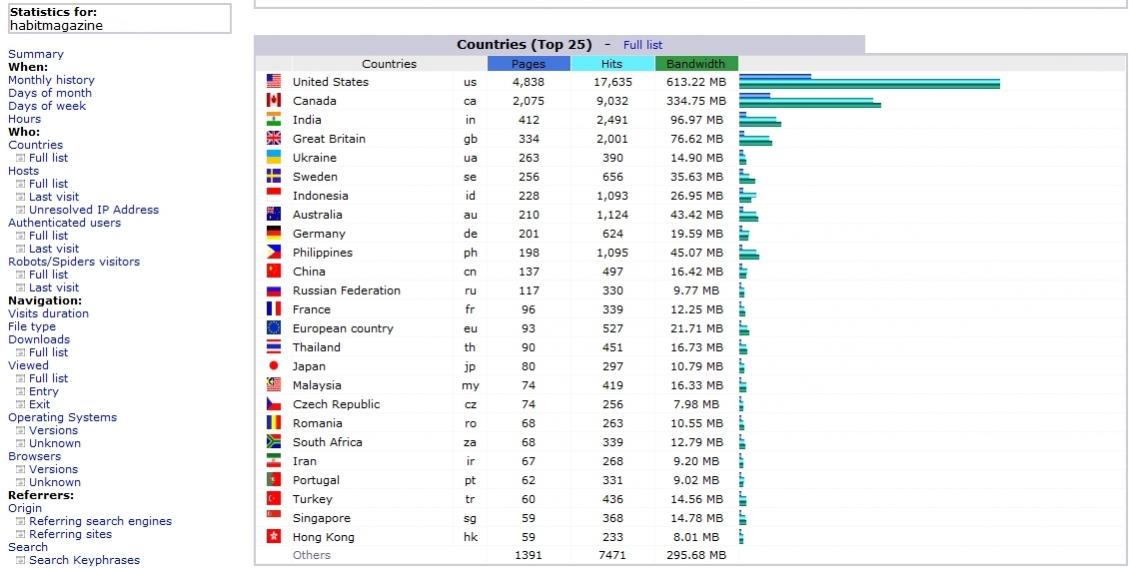The height and width of the screenshot is (568, 1129).
Task: Click the Ukraine flag icon
Action: 274,158
